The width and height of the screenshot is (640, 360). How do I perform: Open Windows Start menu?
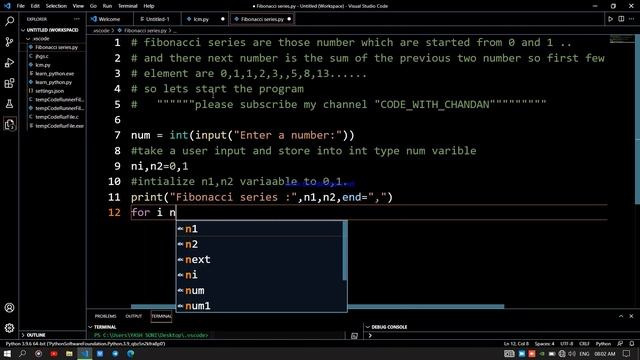click(7, 354)
